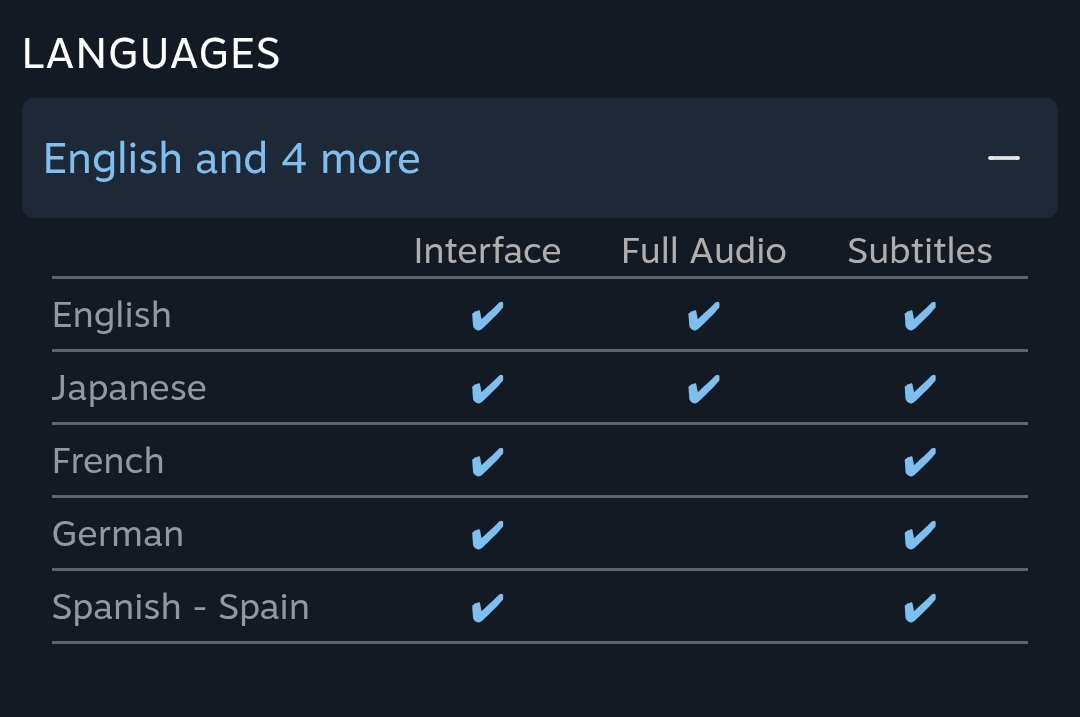The image size is (1080, 717).
Task: Click the LANGUAGES section heading
Action: pyautogui.click(x=151, y=54)
